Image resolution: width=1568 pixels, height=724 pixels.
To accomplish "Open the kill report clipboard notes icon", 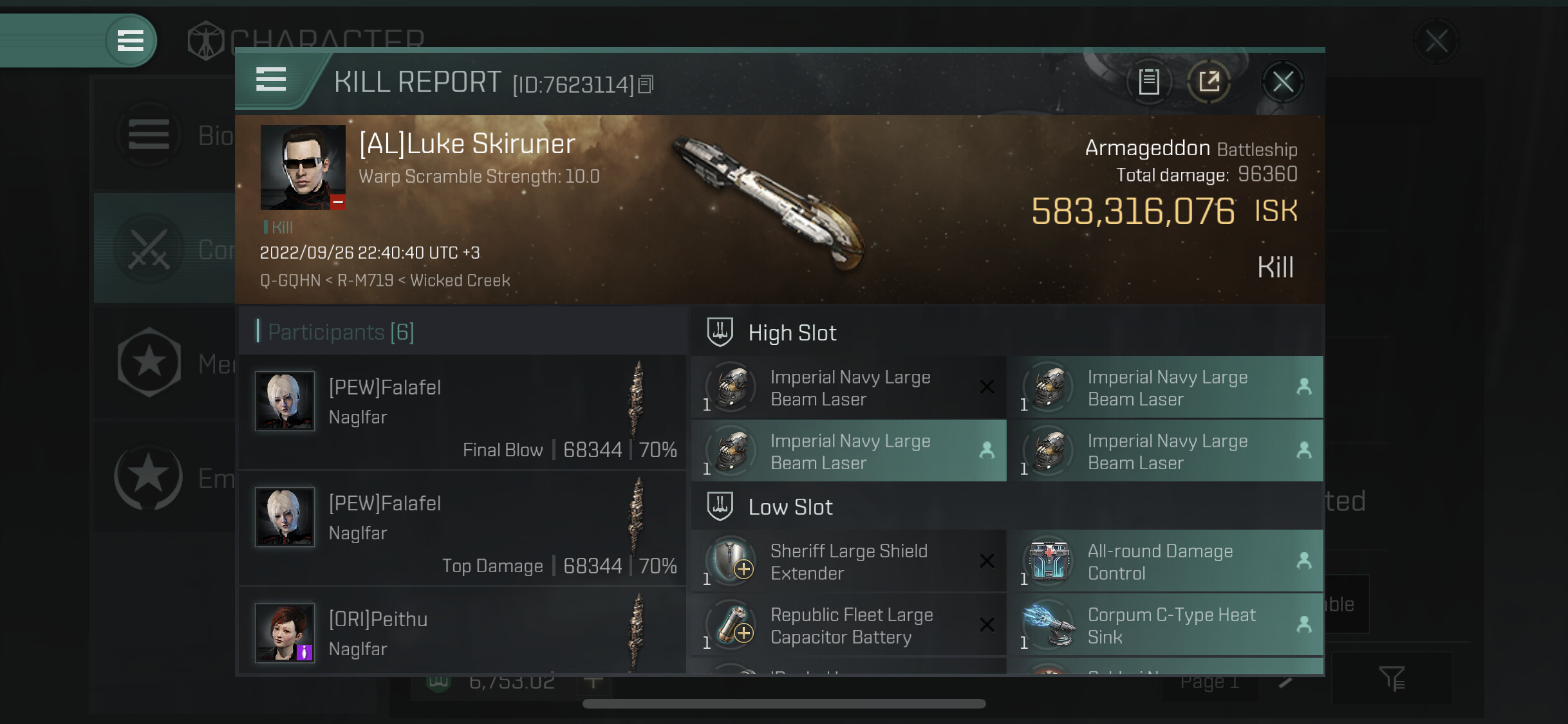I will [1149, 82].
